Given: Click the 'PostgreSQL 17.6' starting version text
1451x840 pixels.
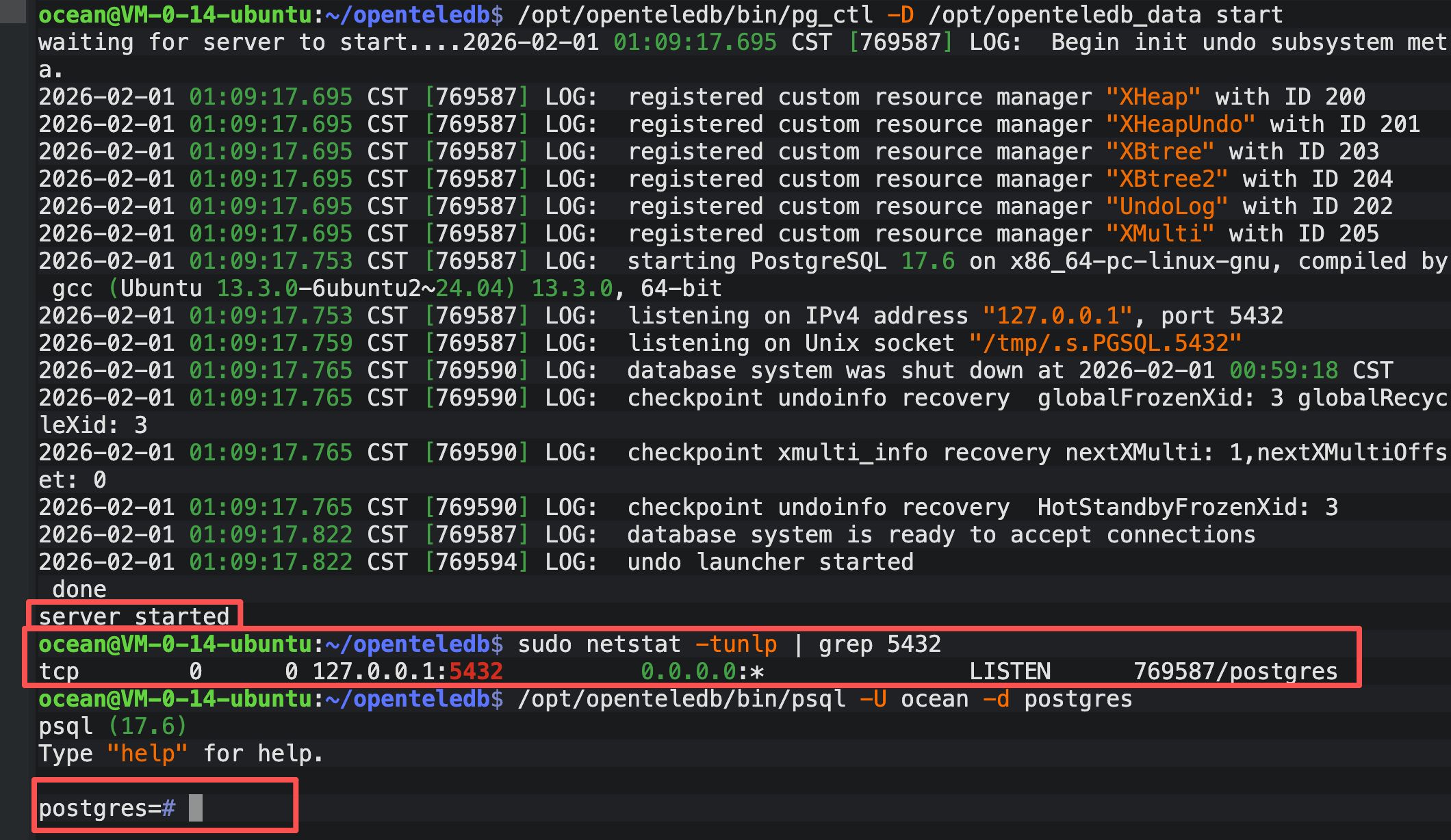Looking at the screenshot, I should (852, 261).
